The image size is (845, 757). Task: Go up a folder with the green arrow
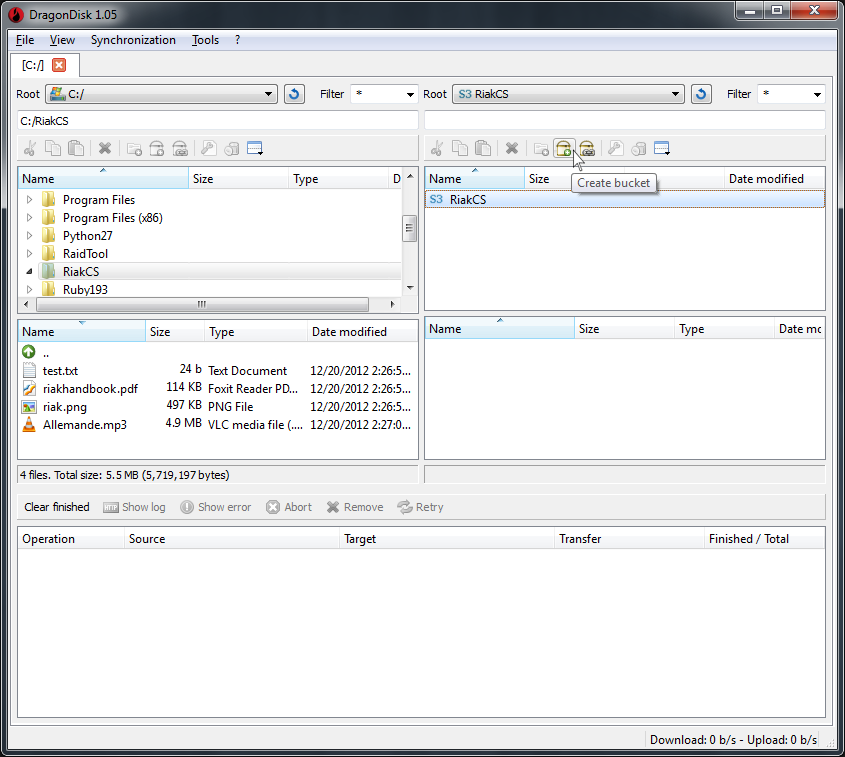[x=29, y=352]
